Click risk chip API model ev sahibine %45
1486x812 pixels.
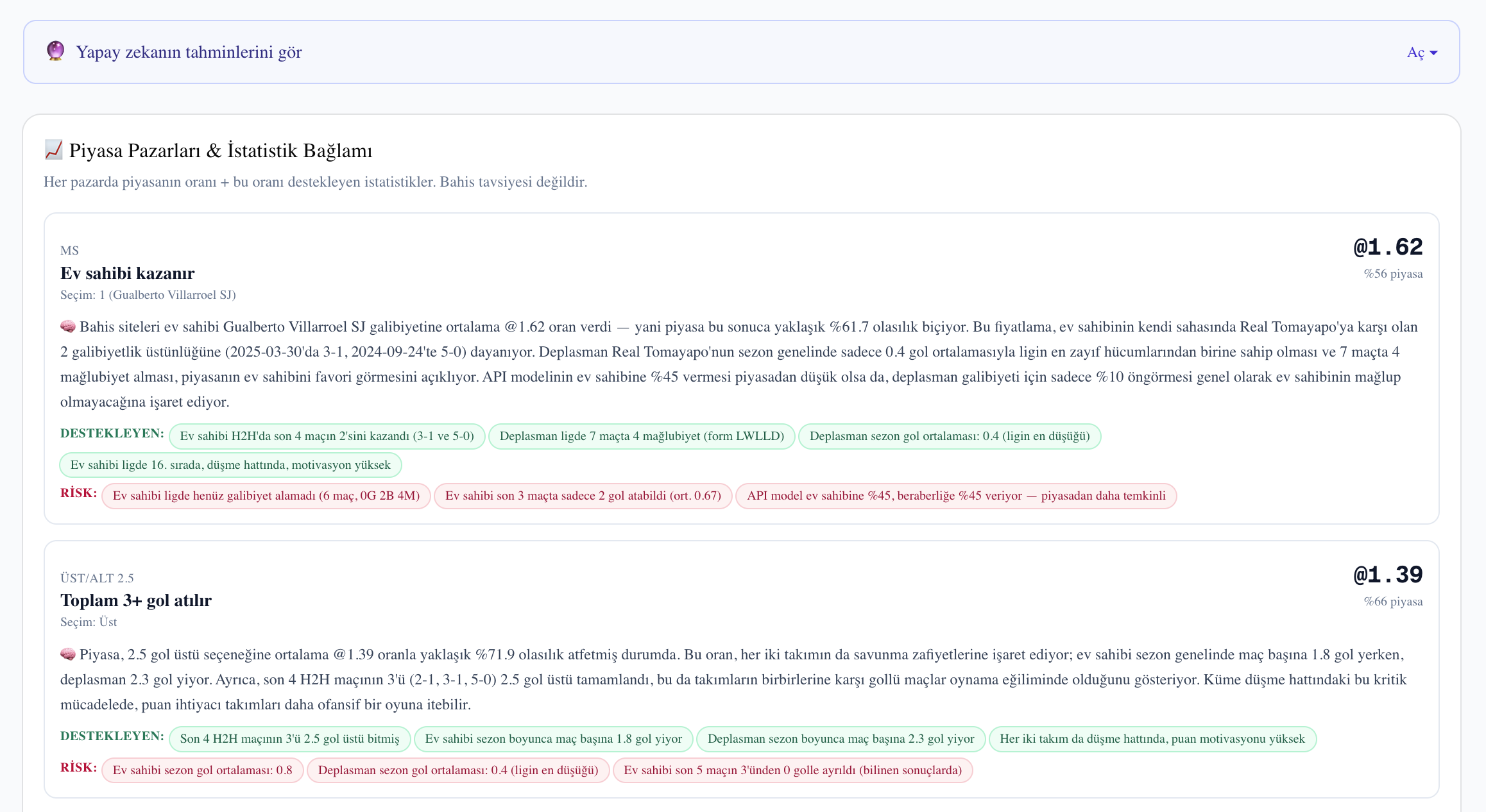(956, 496)
